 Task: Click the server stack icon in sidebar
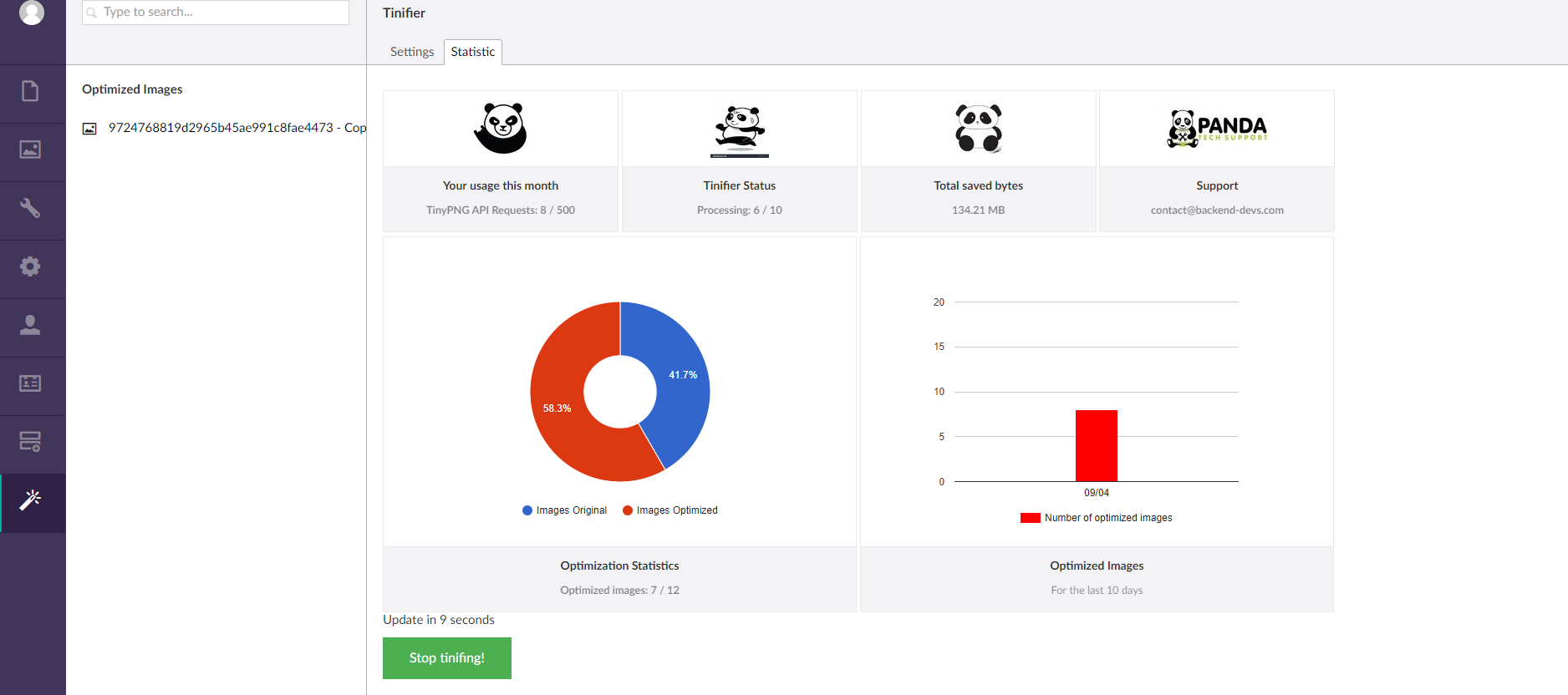[x=31, y=442]
